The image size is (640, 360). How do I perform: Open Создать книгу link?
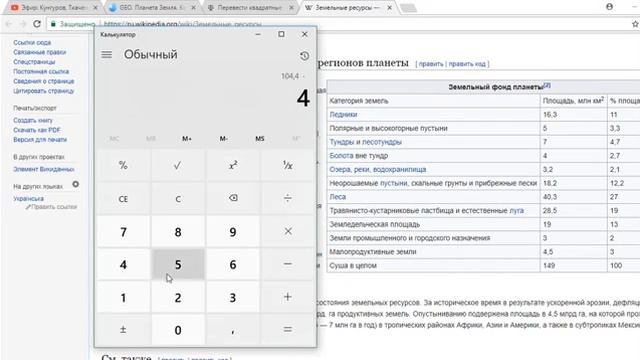(33, 120)
